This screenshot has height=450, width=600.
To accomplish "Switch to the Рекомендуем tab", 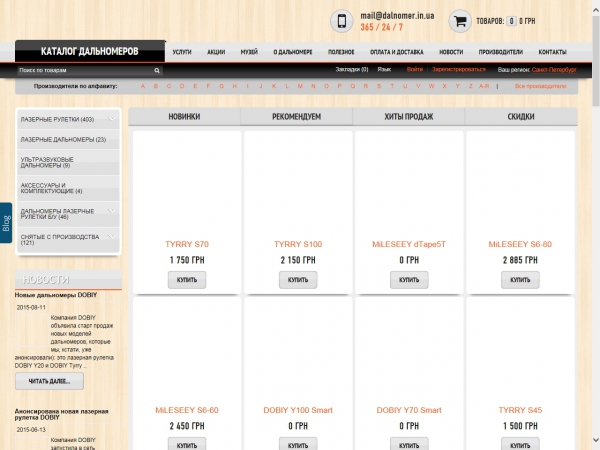I will (297, 117).
